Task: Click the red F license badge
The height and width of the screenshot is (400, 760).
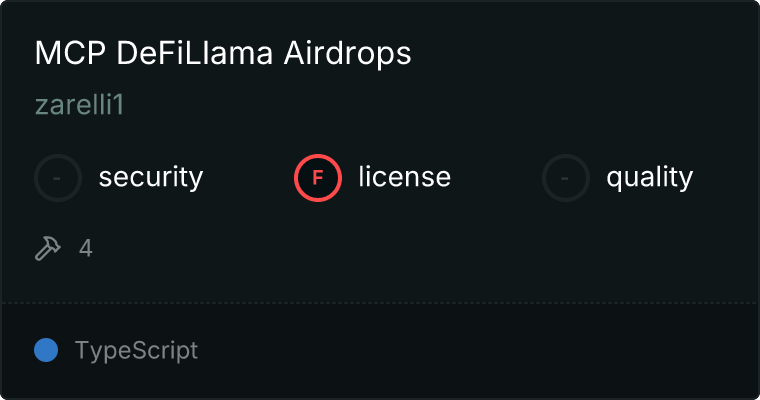Action: pyautogui.click(x=318, y=178)
